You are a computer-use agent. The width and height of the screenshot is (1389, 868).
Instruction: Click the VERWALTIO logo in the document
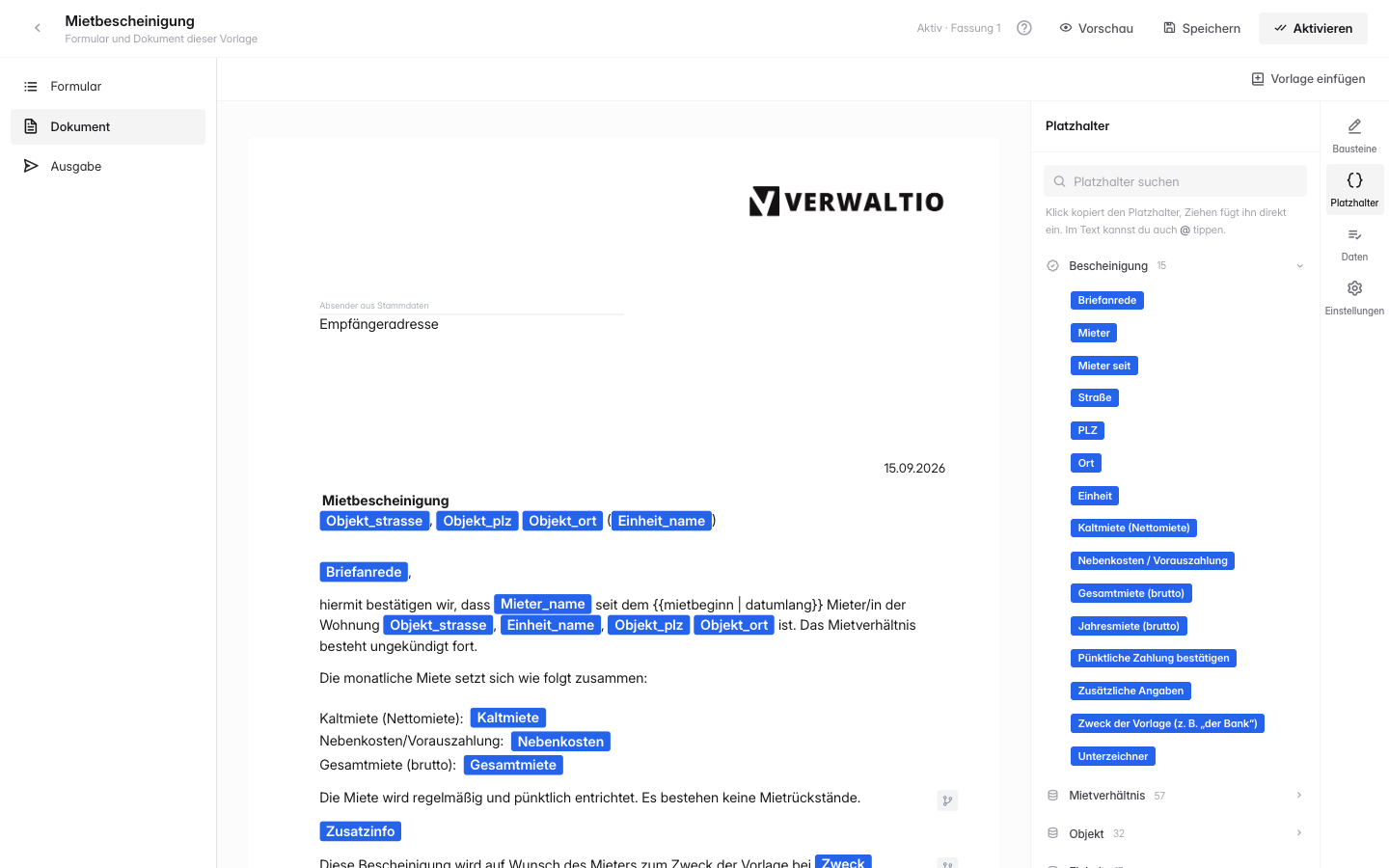[x=846, y=202]
